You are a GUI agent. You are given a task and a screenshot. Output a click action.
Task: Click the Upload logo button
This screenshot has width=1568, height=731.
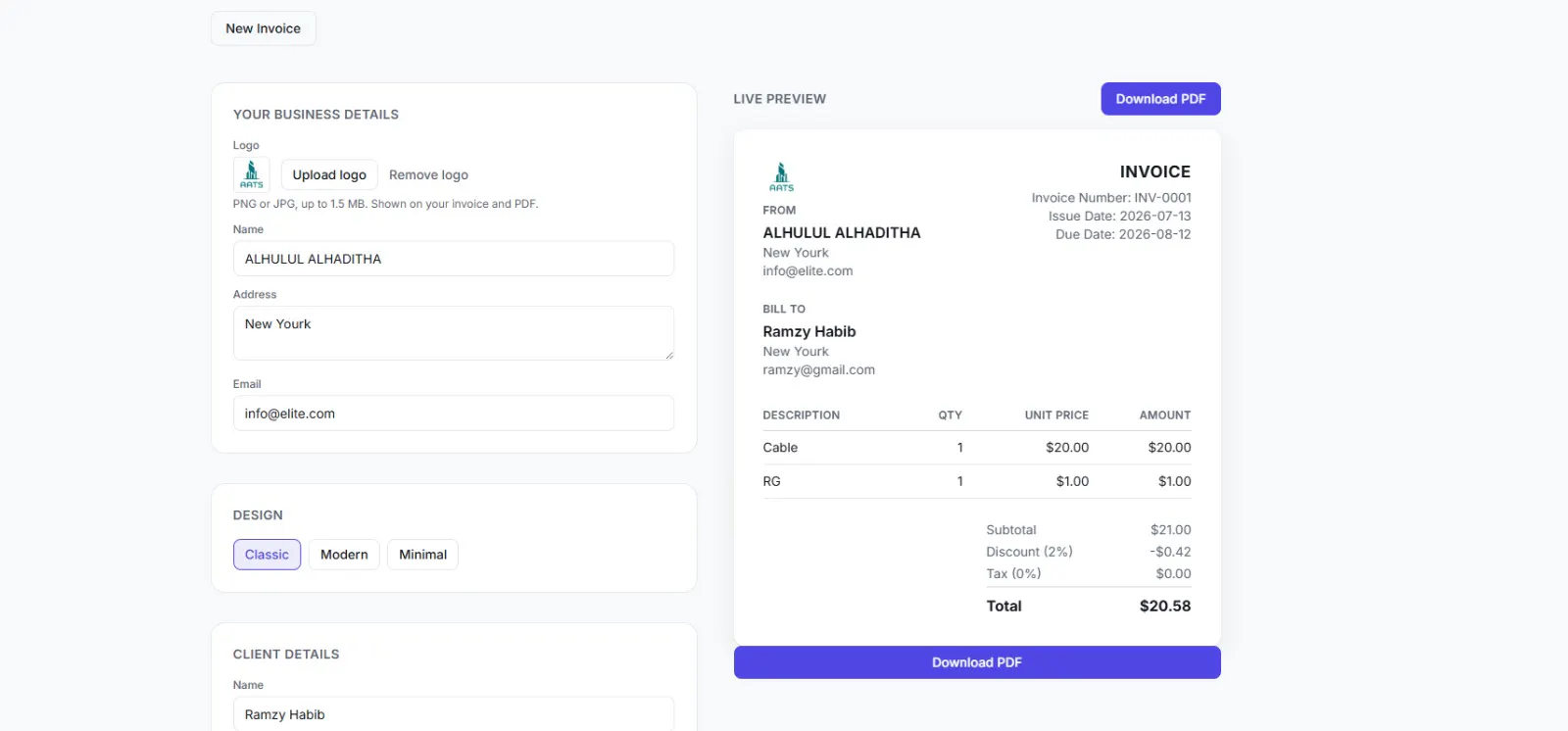[x=329, y=174]
